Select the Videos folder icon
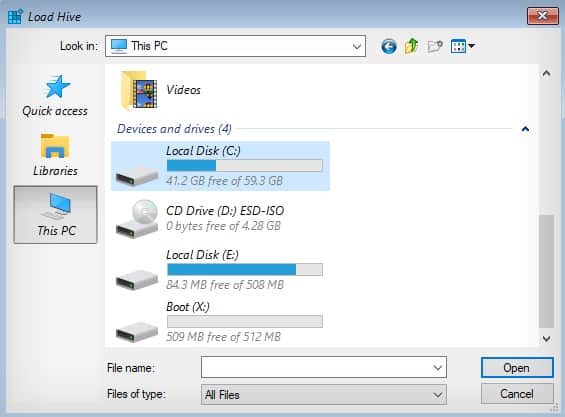The height and width of the screenshot is (417, 565). click(x=139, y=90)
